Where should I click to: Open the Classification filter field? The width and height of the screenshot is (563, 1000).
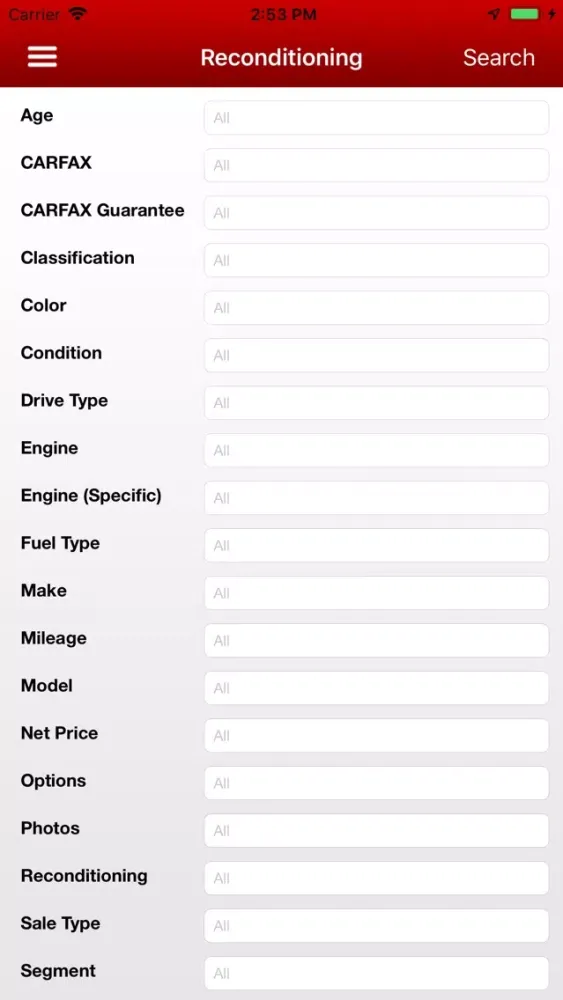click(x=376, y=260)
